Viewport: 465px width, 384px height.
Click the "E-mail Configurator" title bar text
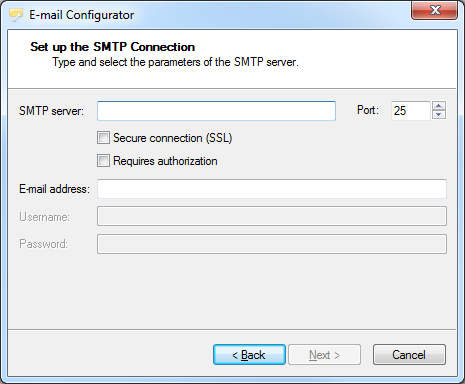[x=82, y=15]
